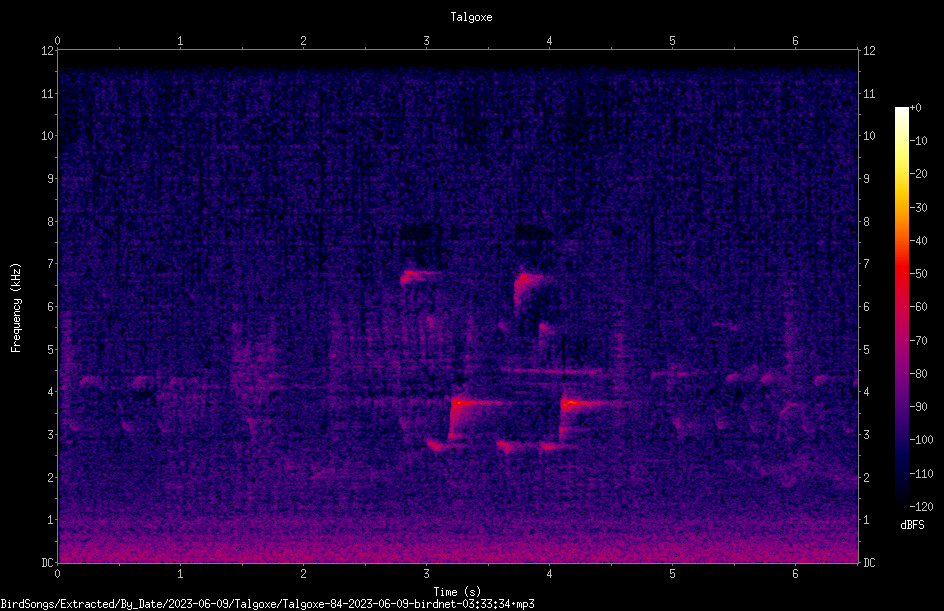Click the "6" tick on the top time axis

click(x=795, y=41)
